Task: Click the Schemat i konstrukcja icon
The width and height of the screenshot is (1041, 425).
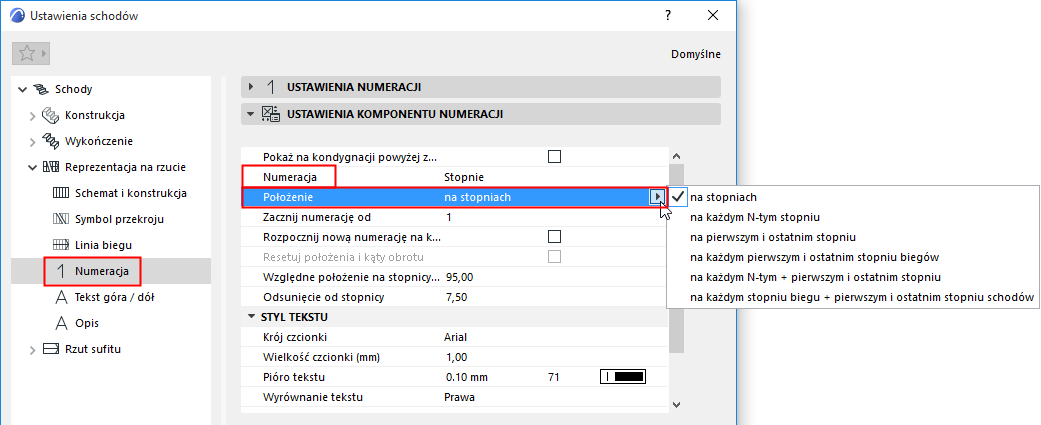Action: point(61,193)
